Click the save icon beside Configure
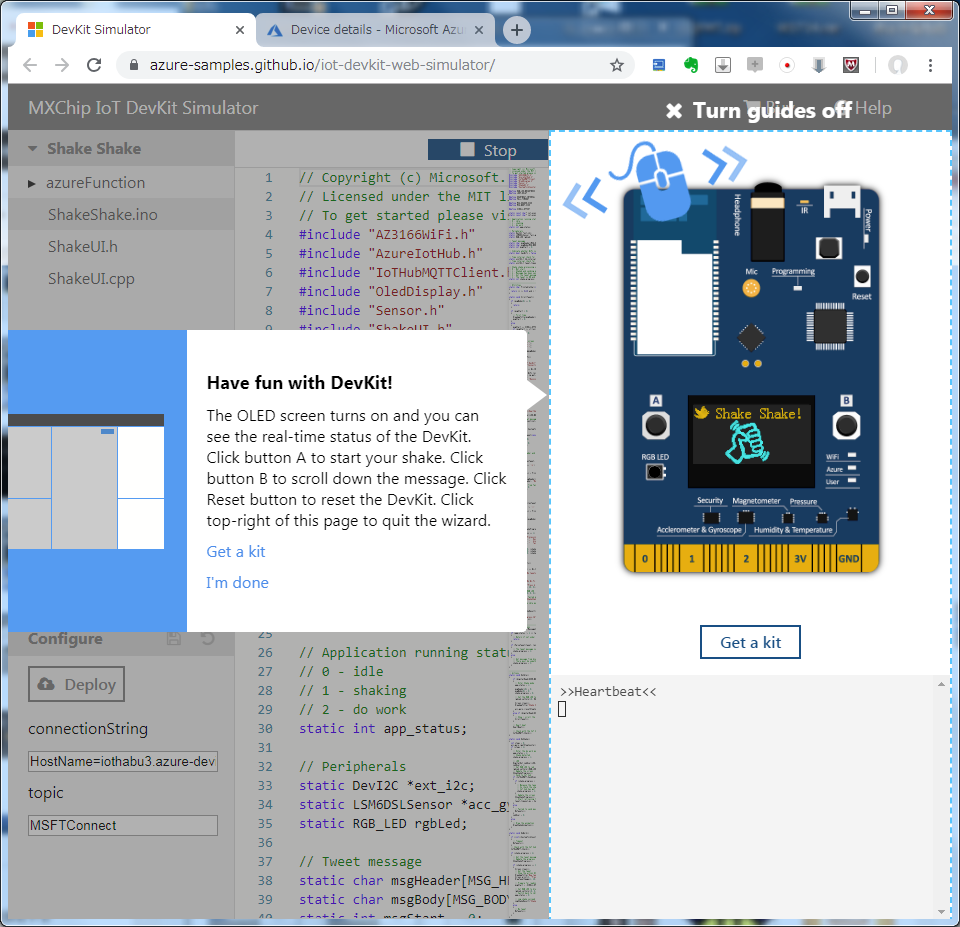 (173, 639)
